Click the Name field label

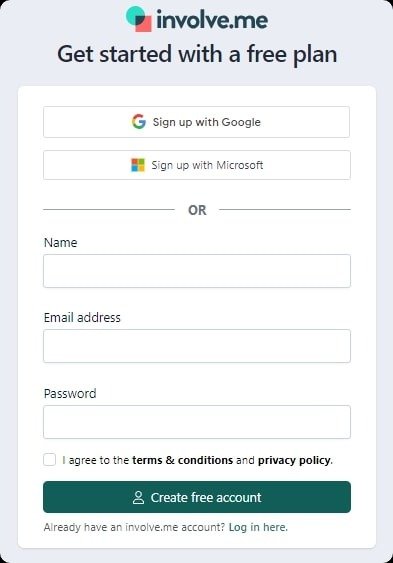coord(60,242)
